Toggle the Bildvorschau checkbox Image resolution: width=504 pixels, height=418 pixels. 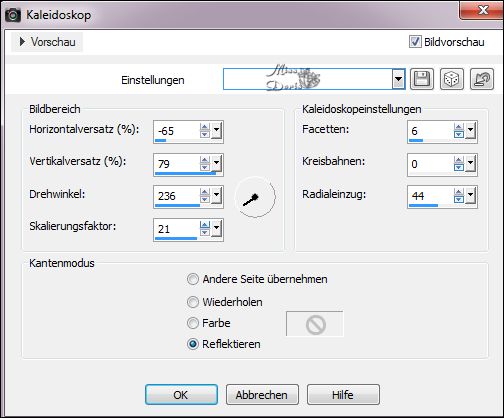(x=415, y=42)
